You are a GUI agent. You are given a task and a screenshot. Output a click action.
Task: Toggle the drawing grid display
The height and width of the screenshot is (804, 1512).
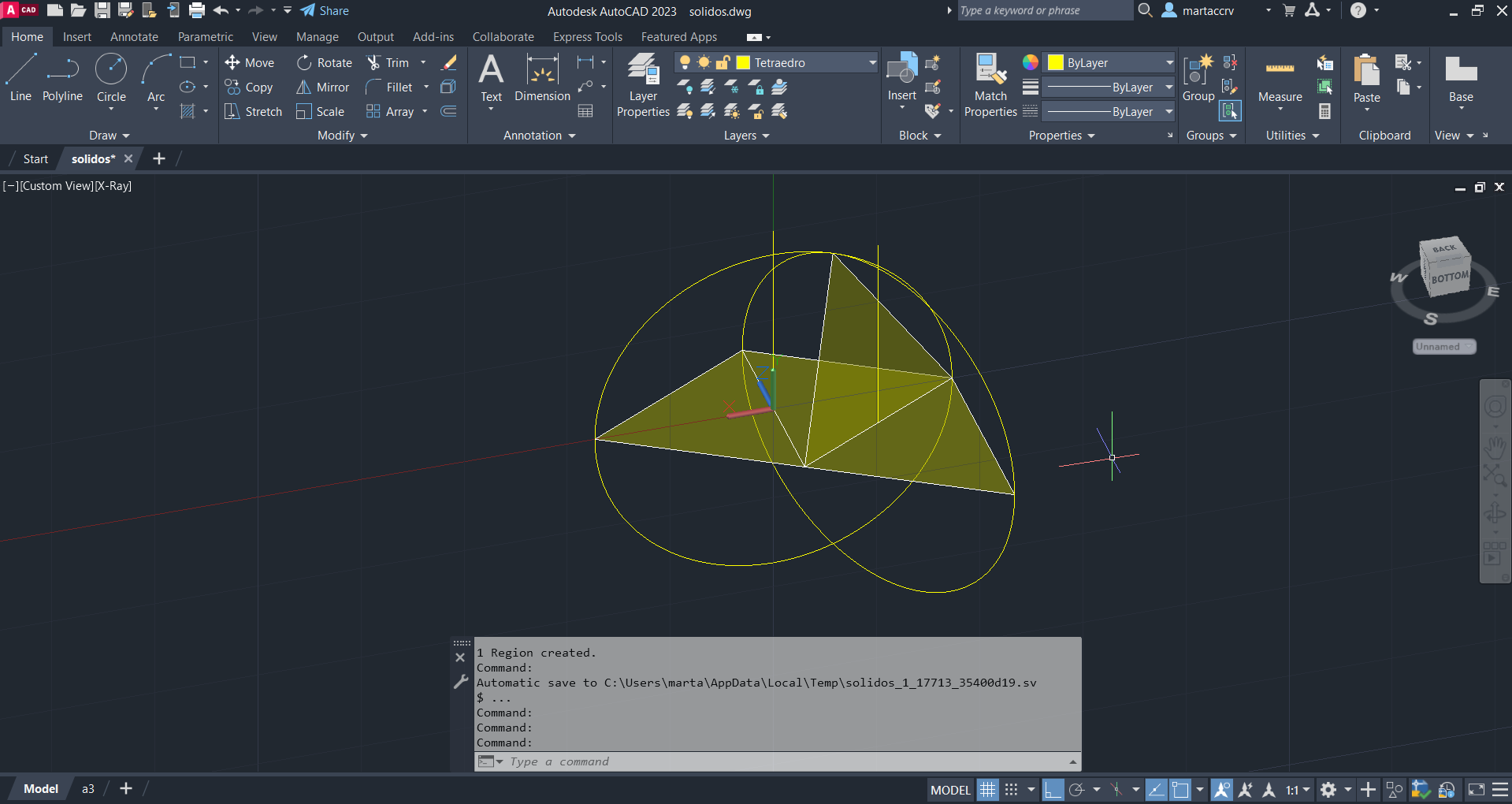click(987, 790)
